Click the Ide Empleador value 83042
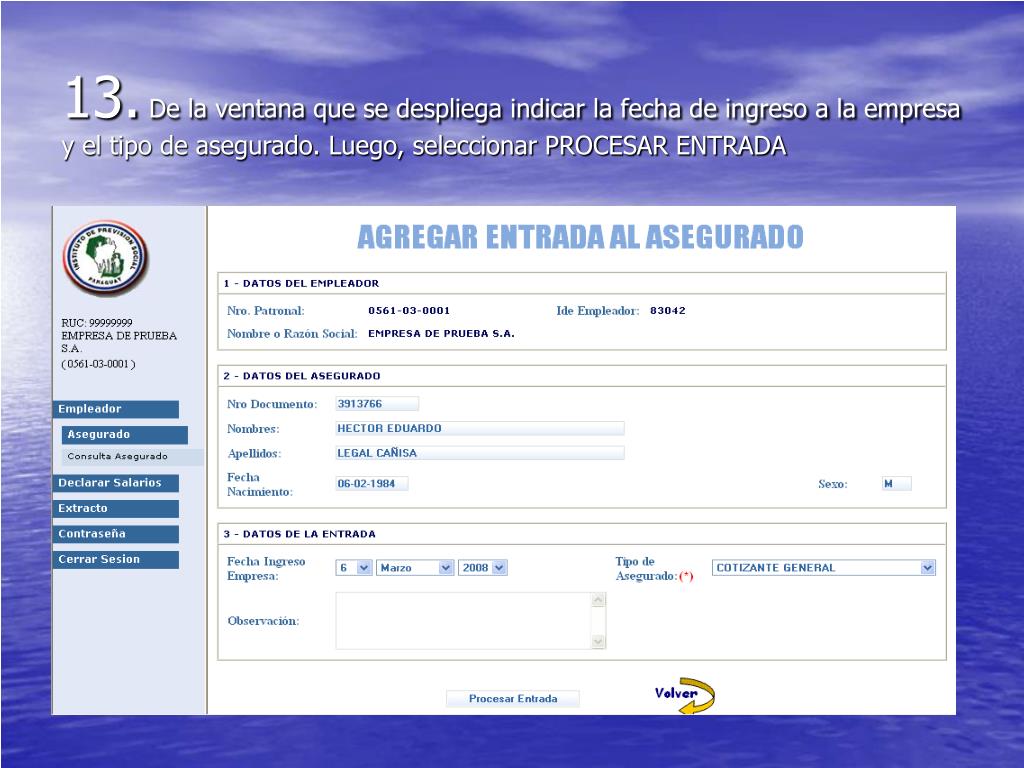This screenshot has height=768, width=1024. click(667, 311)
